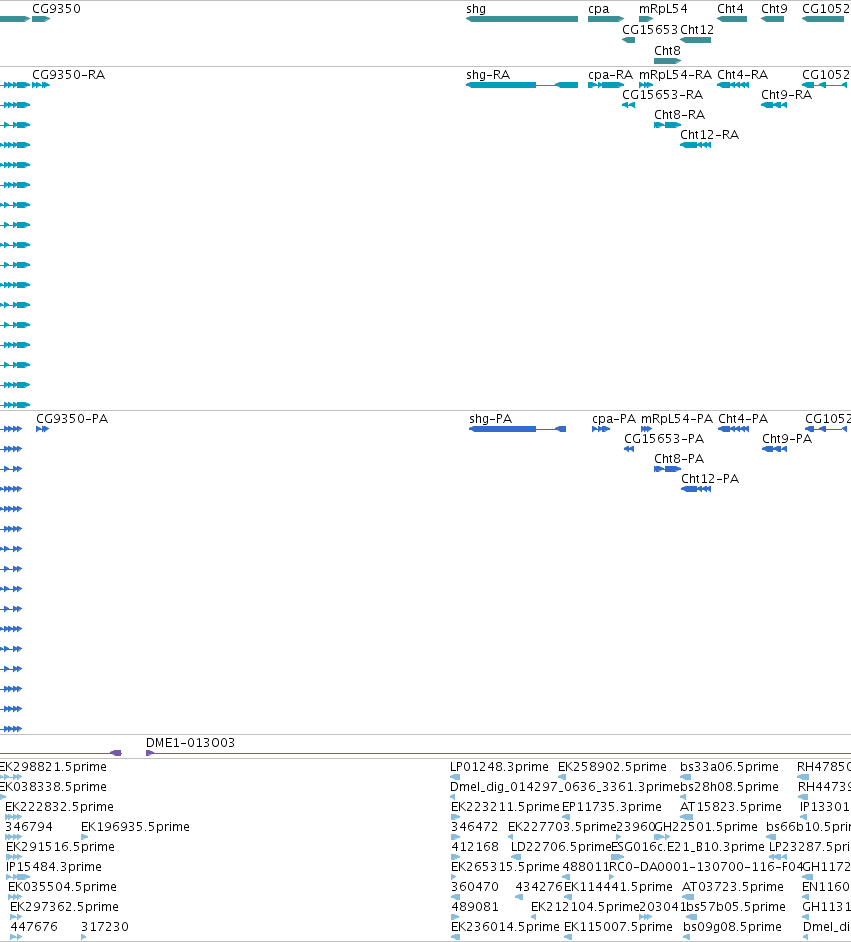Select the Cht12-RA transcript label

pyautogui.click(x=709, y=135)
